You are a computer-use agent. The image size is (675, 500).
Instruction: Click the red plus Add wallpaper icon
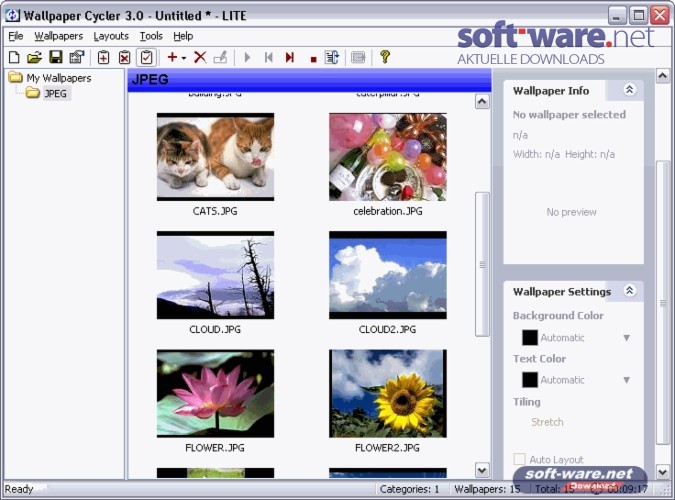tap(172, 57)
